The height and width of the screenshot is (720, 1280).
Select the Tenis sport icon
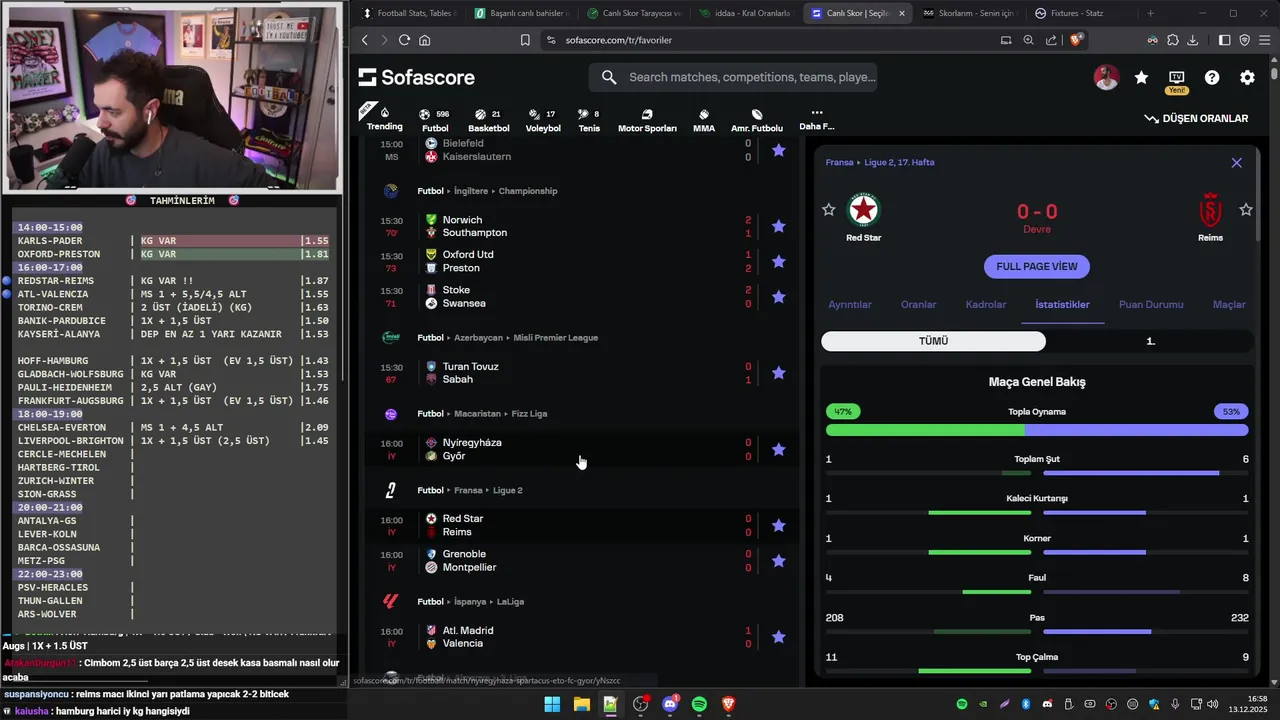click(x=589, y=120)
